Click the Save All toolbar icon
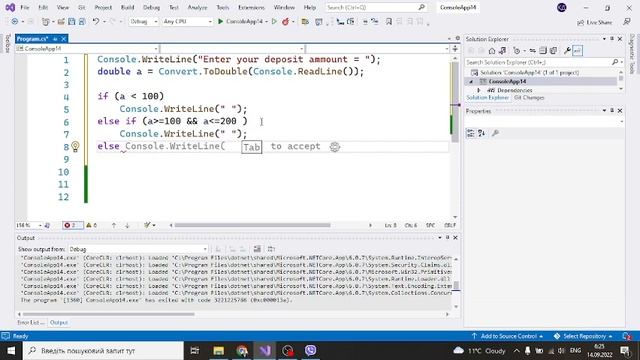640x360 pixels. (82, 22)
